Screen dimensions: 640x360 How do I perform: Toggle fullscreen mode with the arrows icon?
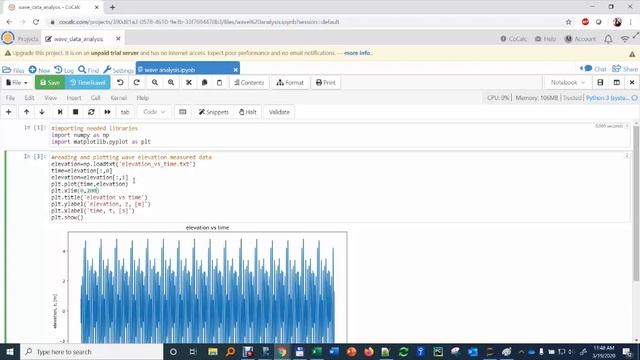636,36
